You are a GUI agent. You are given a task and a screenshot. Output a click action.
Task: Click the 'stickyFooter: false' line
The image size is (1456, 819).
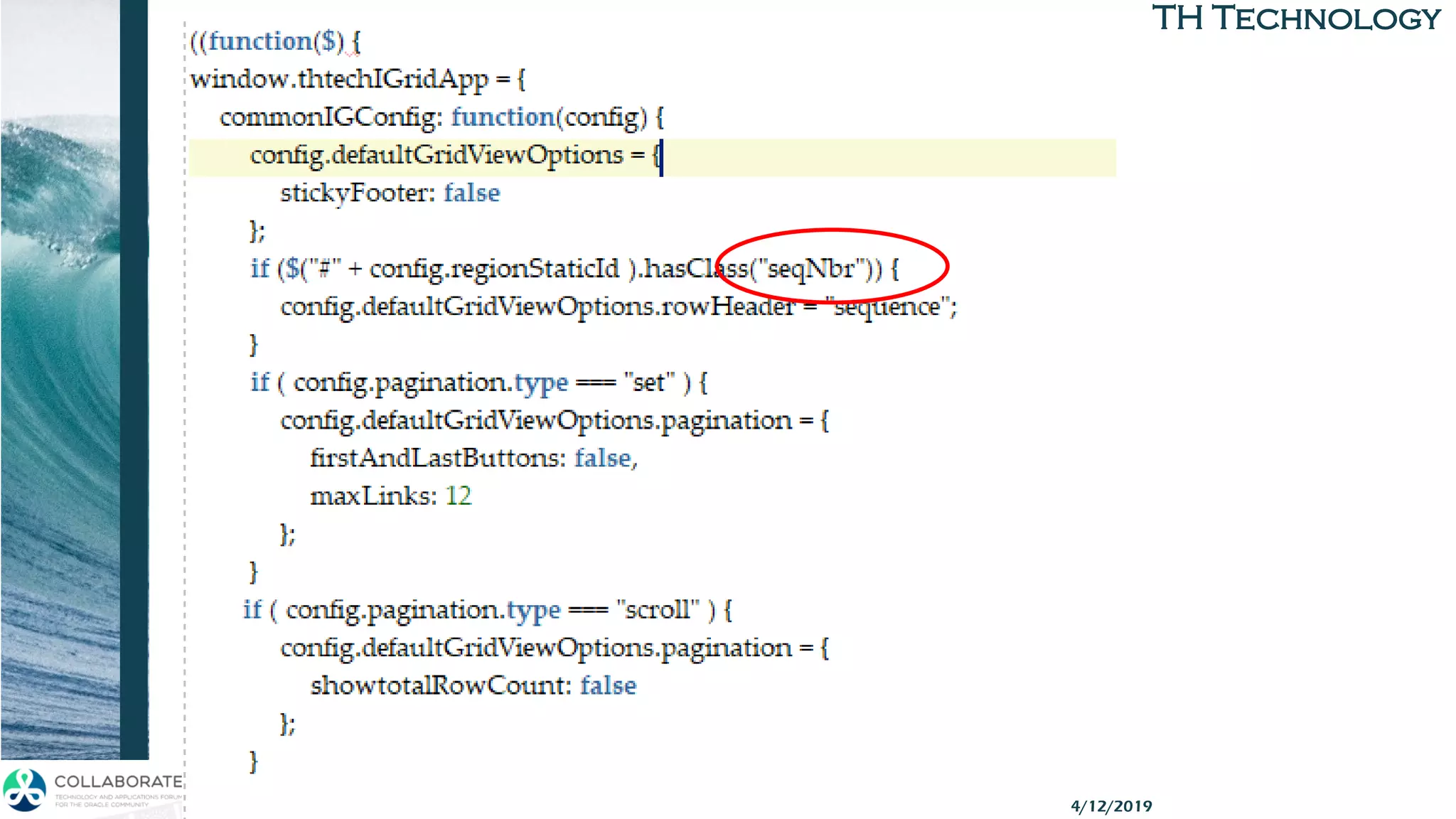[x=390, y=193]
